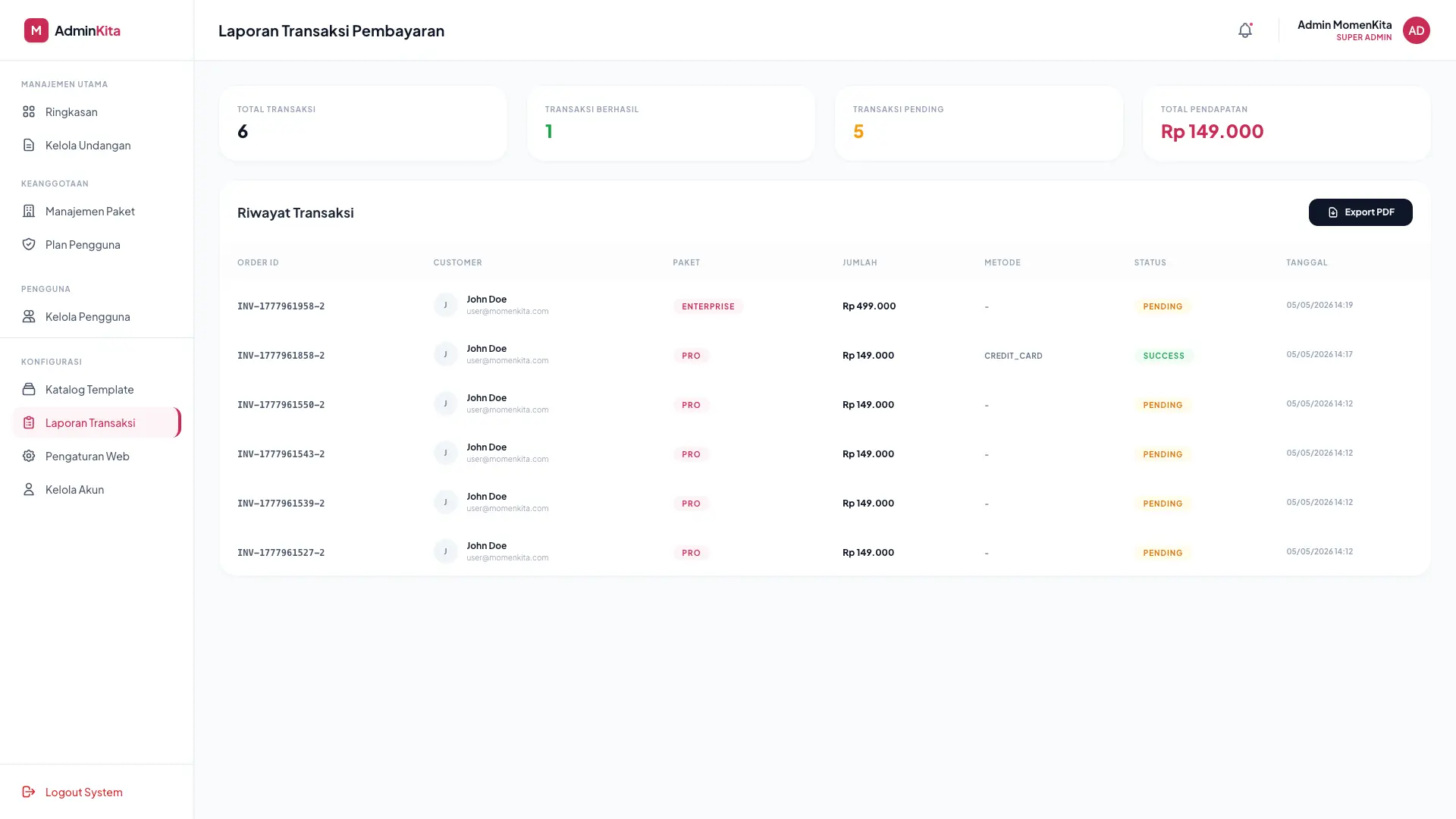Click the SUCCESS status badge
The height and width of the screenshot is (819, 1456).
pos(1164,356)
